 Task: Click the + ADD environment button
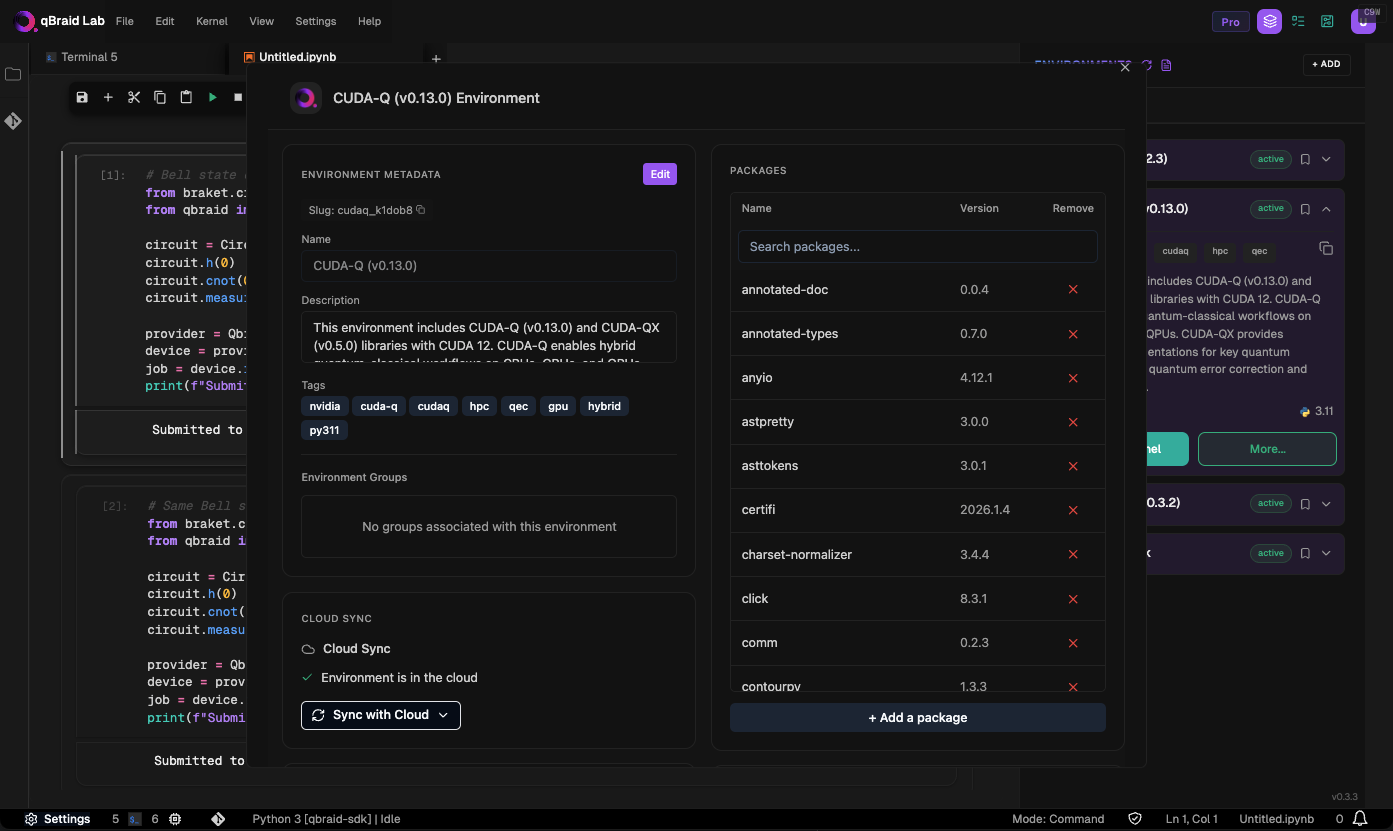[1327, 64]
